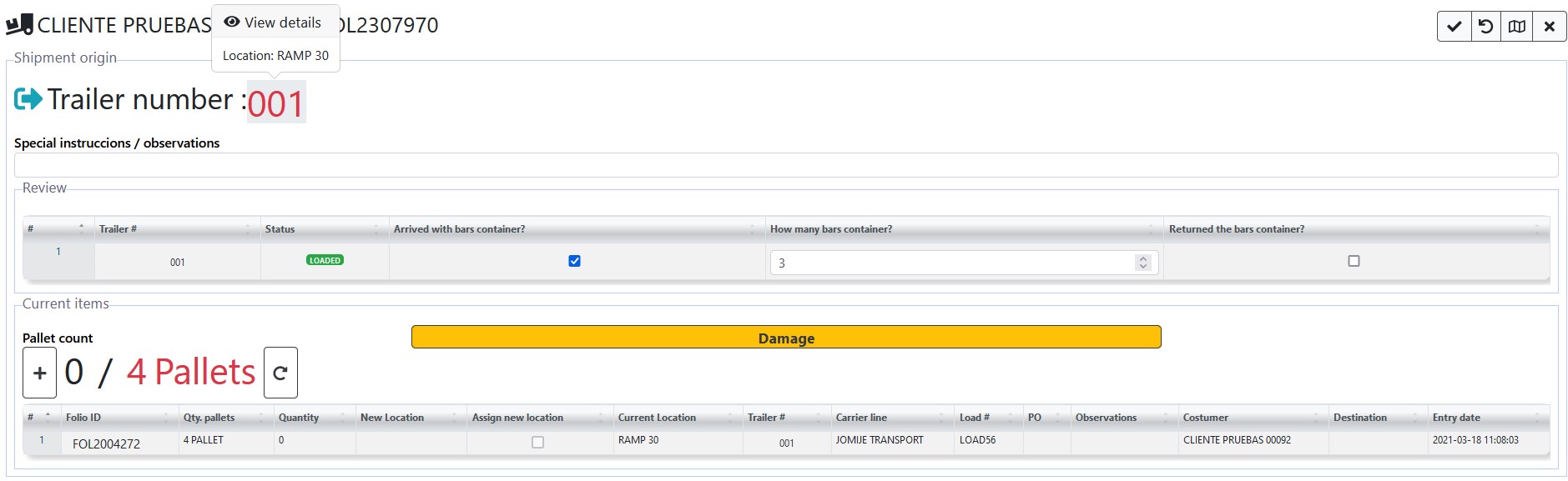The width and height of the screenshot is (1568, 481).
Task: Tick Assign new location checkbox for FOL2004272
Action: (x=537, y=443)
